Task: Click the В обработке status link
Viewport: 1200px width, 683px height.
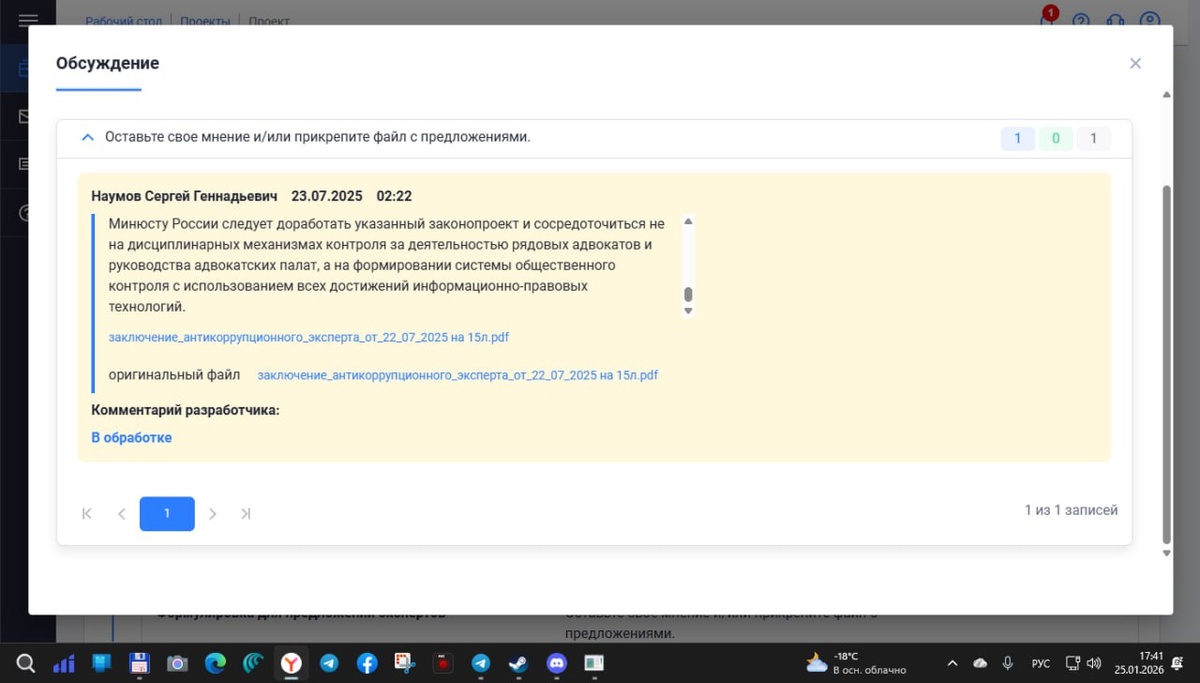Action: click(x=131, y=437)
